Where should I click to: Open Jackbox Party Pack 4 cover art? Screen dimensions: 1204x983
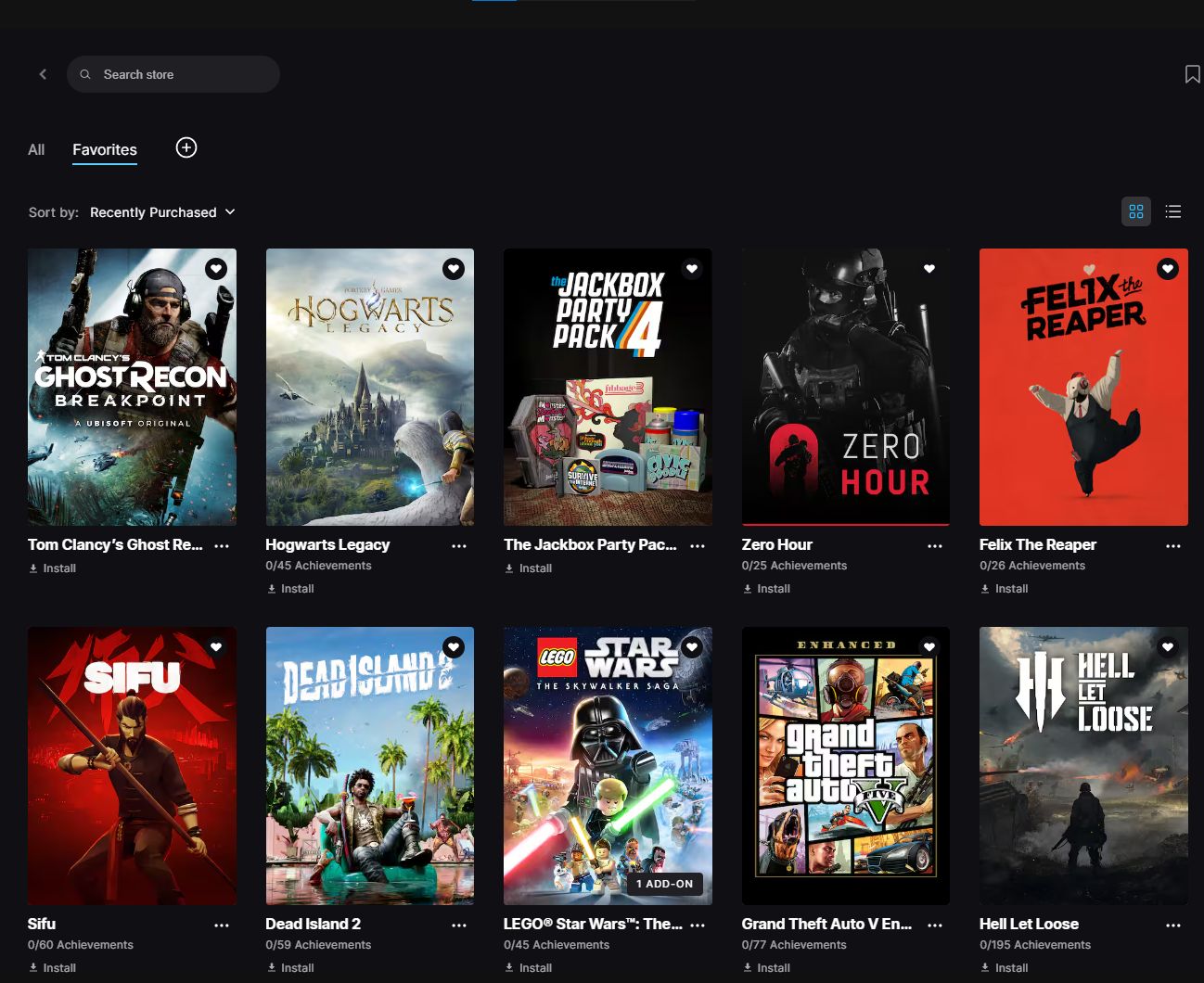608,387
